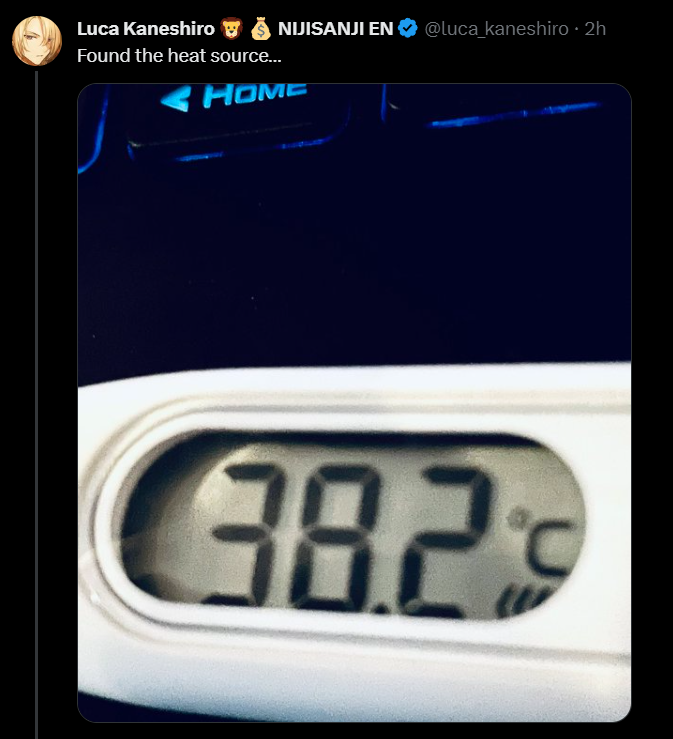Click the HOME arrow icon in photo
Screen dimensions: 673x739
point(175,99)
